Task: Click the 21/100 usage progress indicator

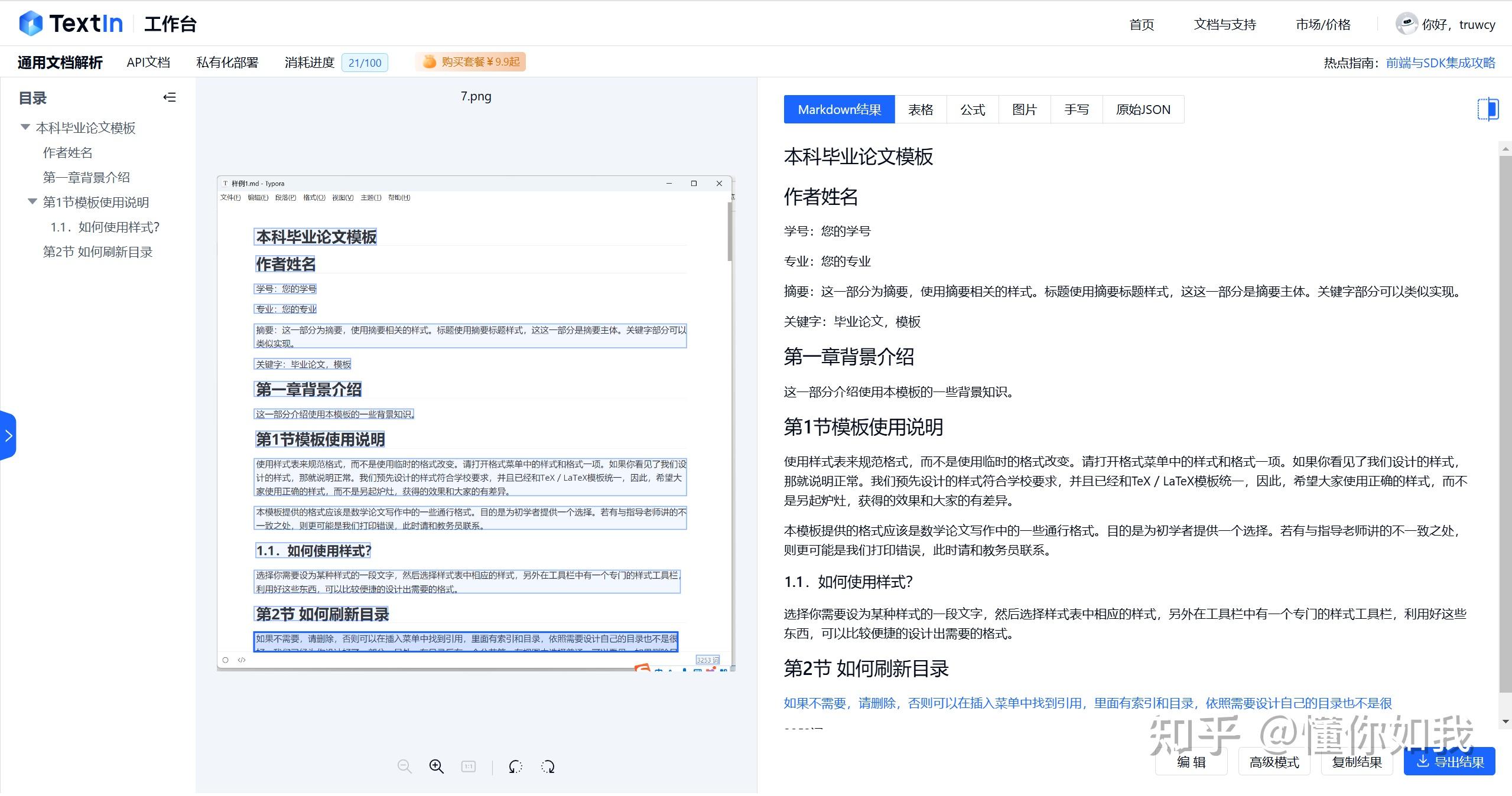Action: [365, 62]
